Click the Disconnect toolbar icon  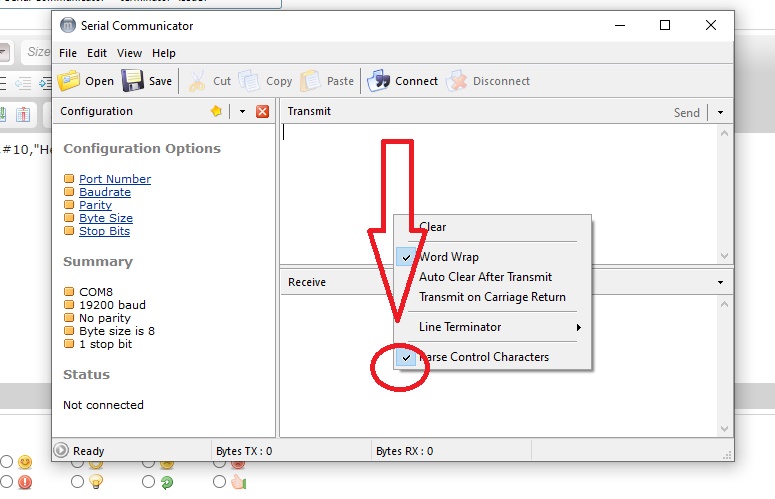[x=457, y=81]
